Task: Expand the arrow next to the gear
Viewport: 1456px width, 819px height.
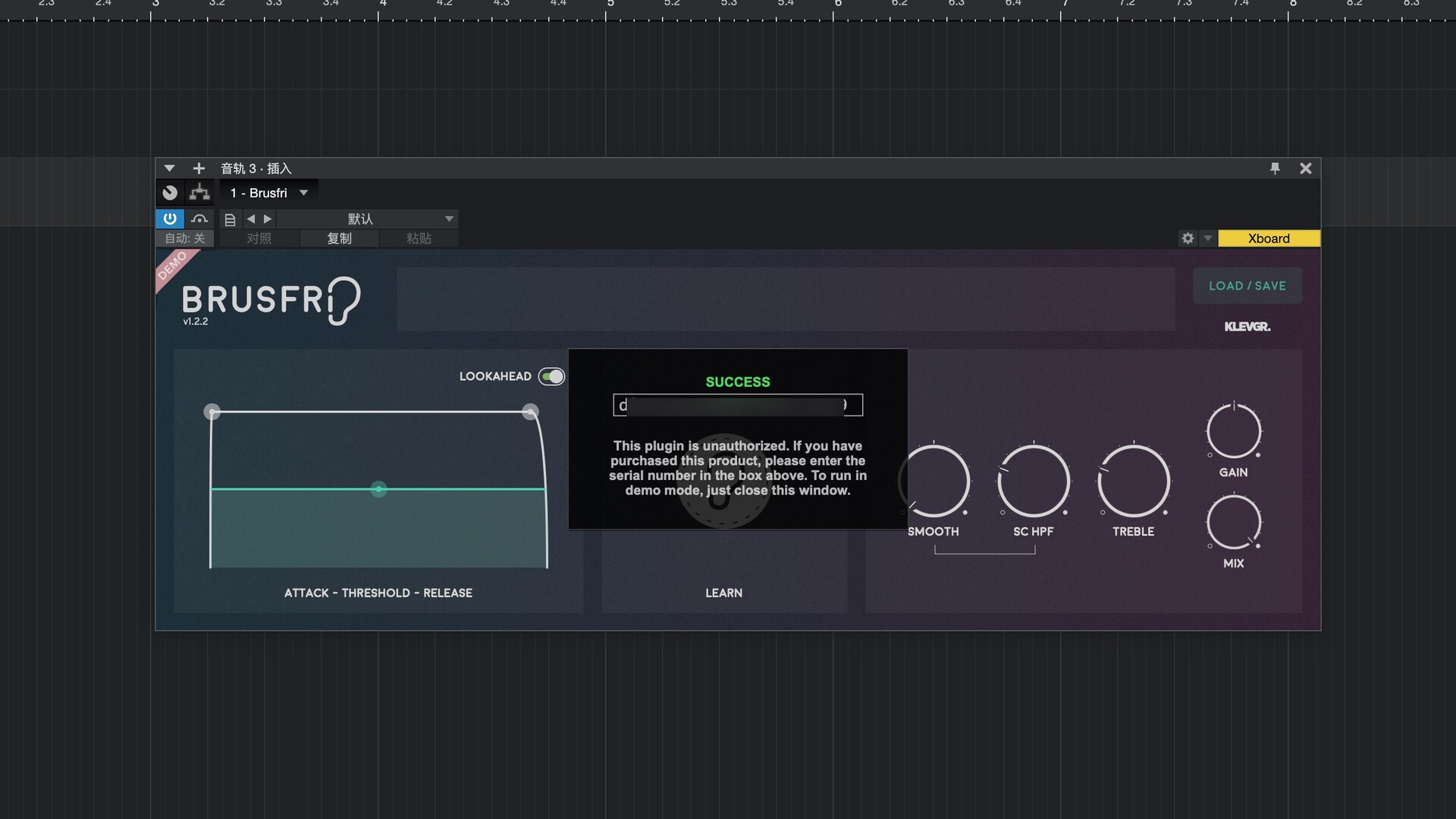Action: pyautogui.click(x=1208, y=238)
